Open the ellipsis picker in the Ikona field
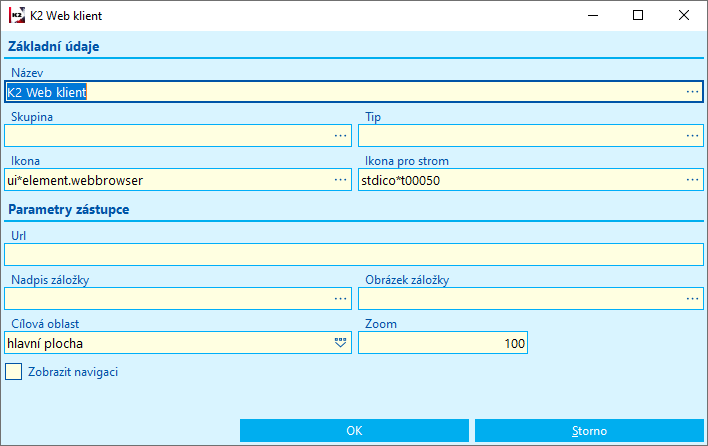Viewport: 708px width, 446px height. [x=340, y=180]
